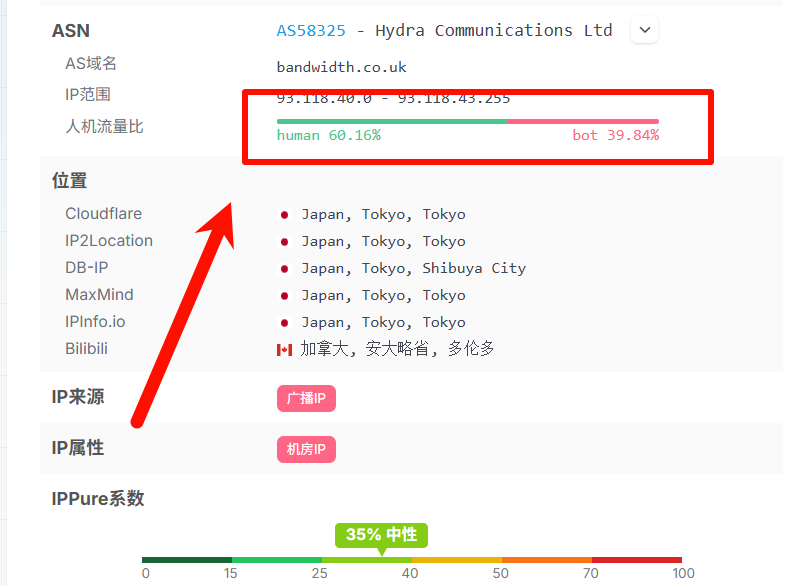Click the 35% 中性 score marker
The image size is (800, 586).
(381, 535)
